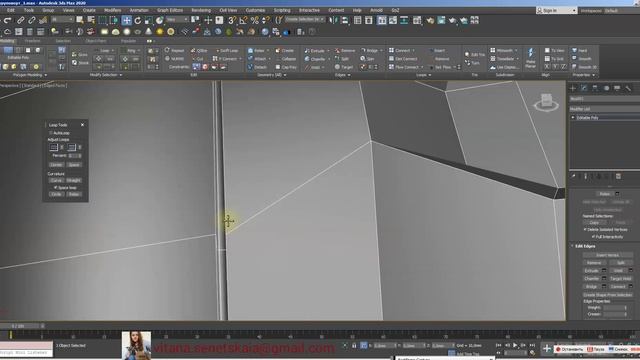Click the time slider handle
The height and width of the screenshot is (360, 640).
point(20,326)
